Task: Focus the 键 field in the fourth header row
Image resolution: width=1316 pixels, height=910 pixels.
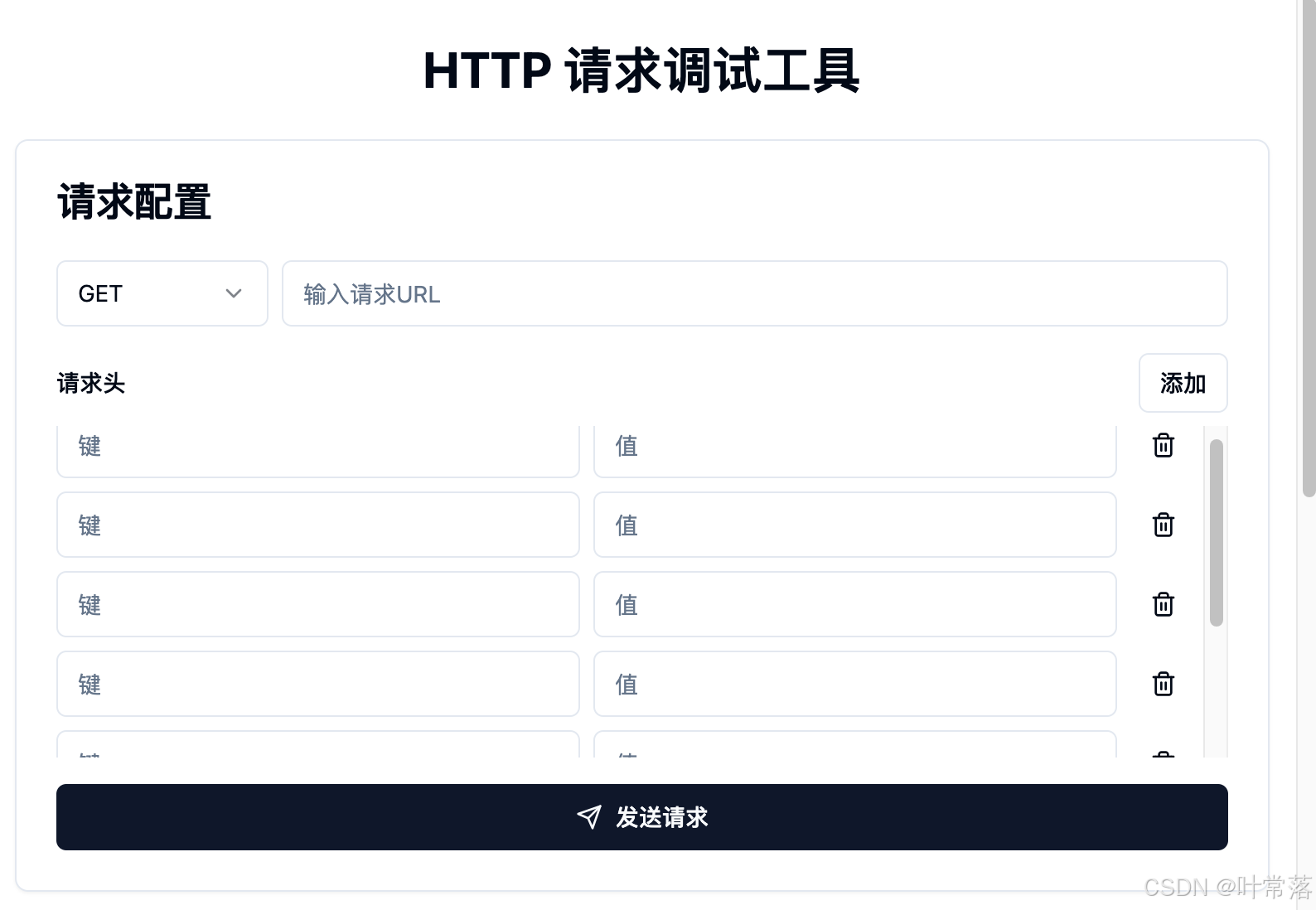Action: (x=318, y=684)
